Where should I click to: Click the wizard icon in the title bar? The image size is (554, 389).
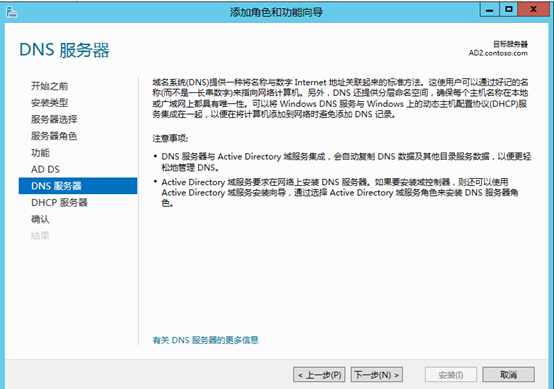point(12,12)
